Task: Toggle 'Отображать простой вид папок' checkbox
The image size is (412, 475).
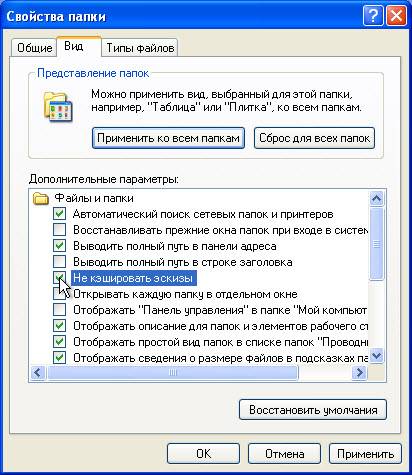Action: [59, 342]
